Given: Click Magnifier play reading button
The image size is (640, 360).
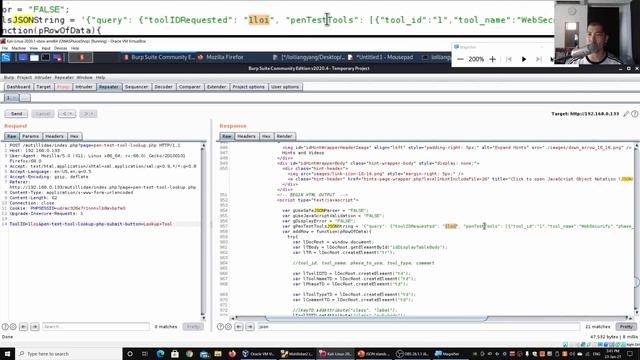Looking at the screenshot, I should pos(524,59).
